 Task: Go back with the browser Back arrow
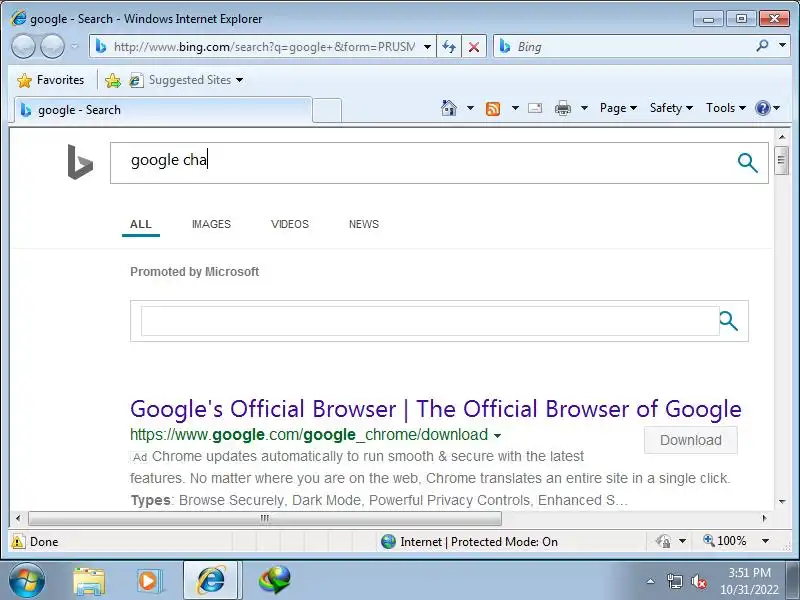click(x=23, y=47)
